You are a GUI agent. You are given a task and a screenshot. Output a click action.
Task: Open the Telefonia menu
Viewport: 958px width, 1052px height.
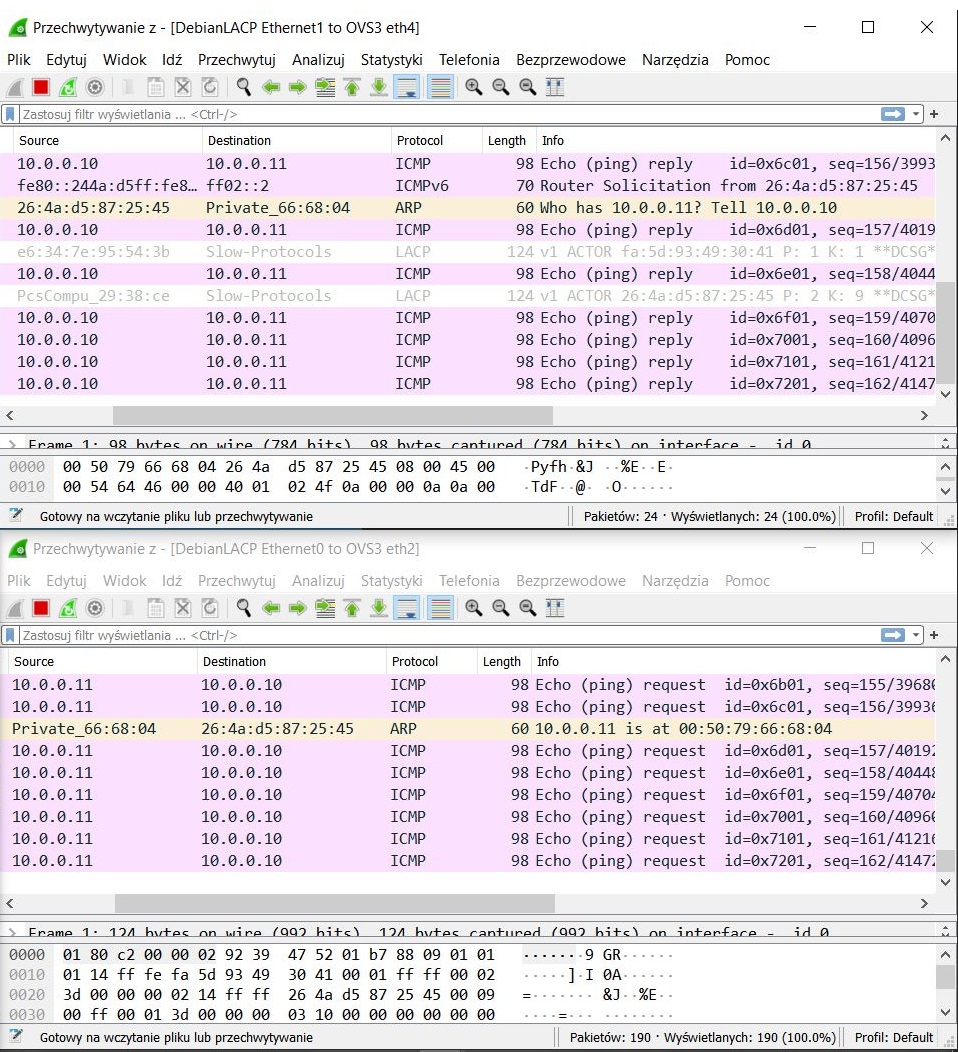point(469,60)
